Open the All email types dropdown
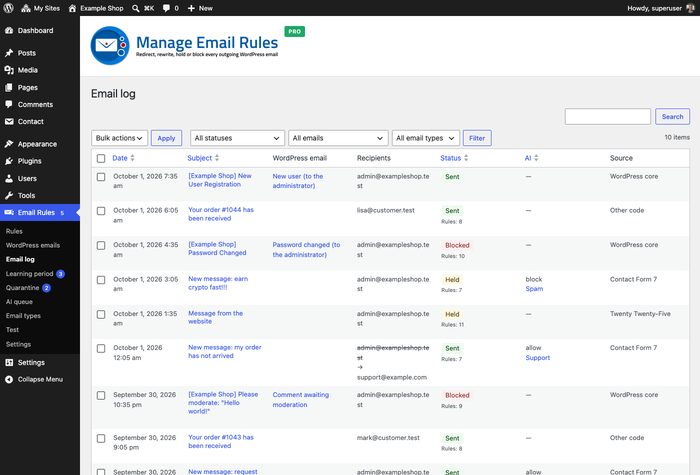This screenshot has width=700, height=475. coord(425,138)
